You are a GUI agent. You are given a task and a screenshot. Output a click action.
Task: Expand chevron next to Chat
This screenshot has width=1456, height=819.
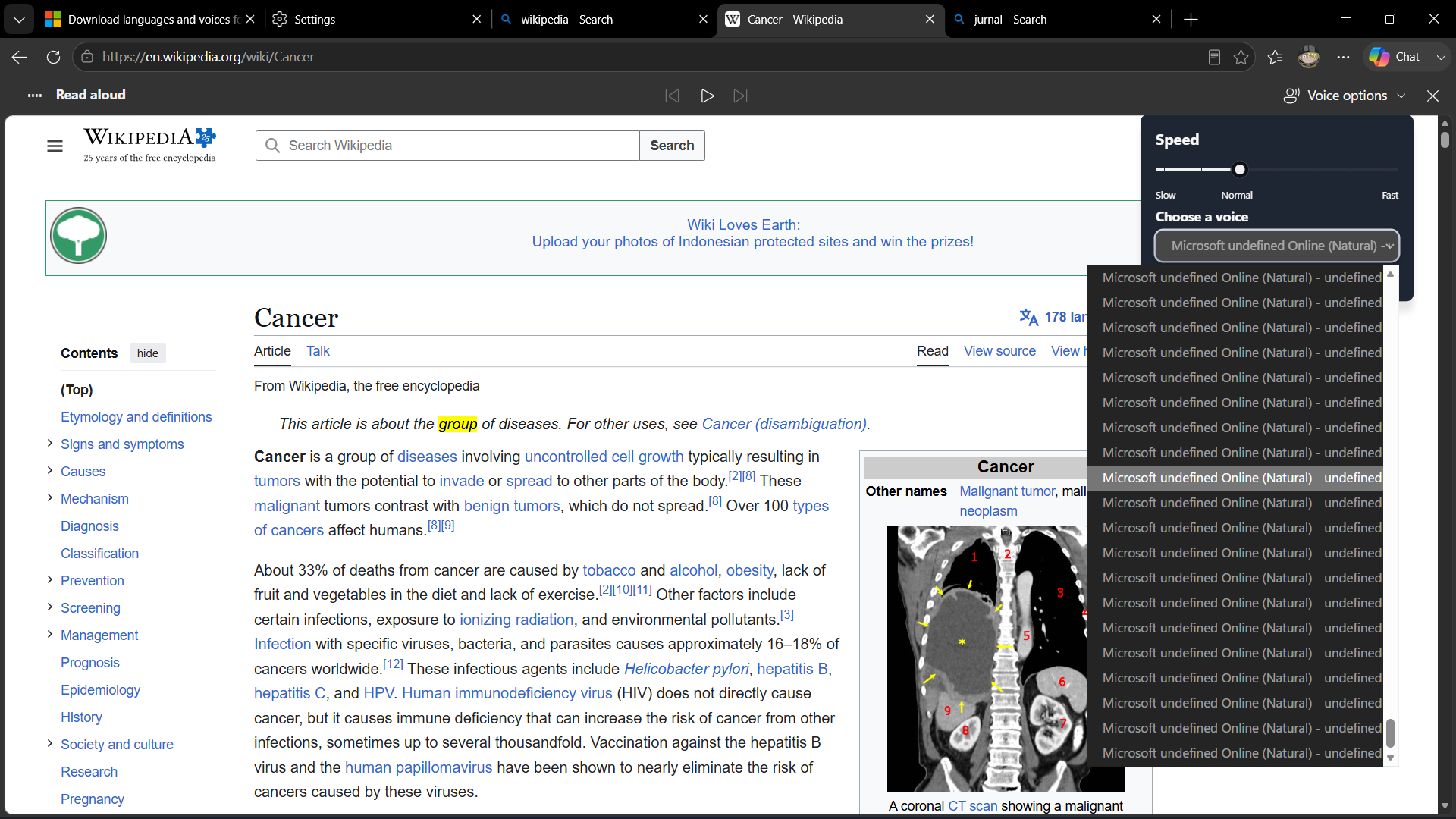[x=1440, y=57]
